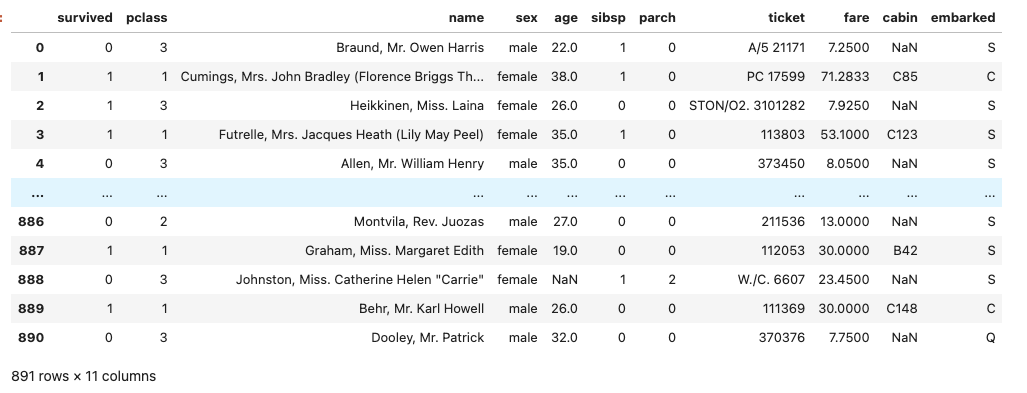
Task: Click the '891 rows × 11 columns' summary text
Action: tap(84, 377)
